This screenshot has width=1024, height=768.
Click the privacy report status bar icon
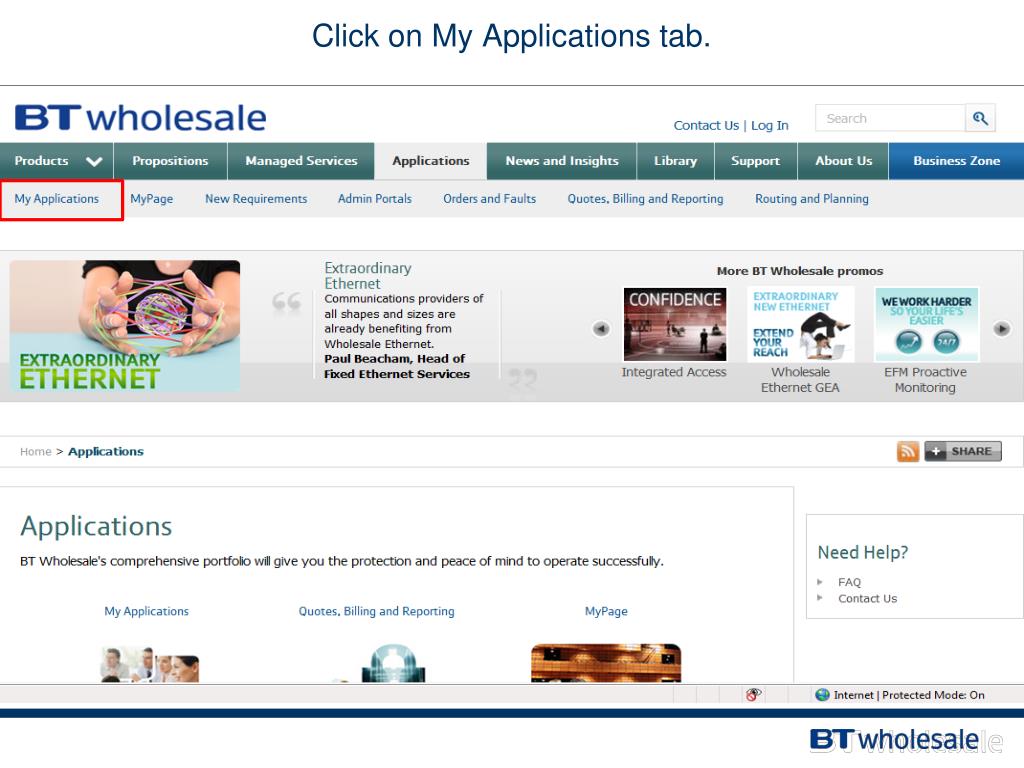[x=754, y=694]
